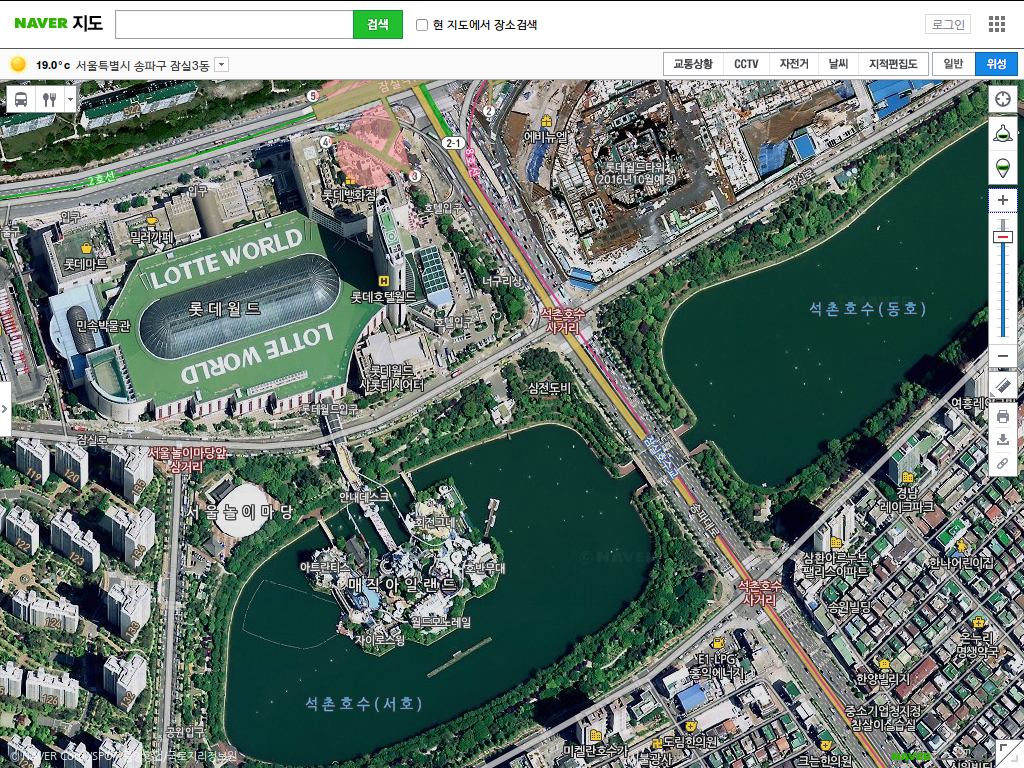1024x768 pixels.
Task: Click the 민속박물관 label
Action: (103, 325)
